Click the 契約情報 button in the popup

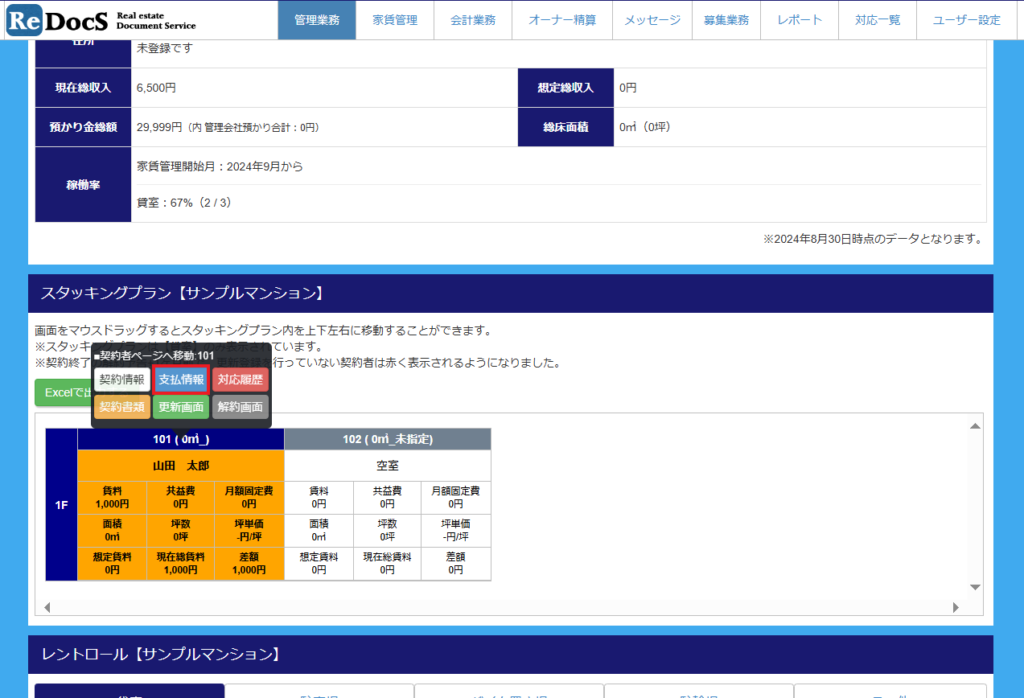(x=122, y=380)
